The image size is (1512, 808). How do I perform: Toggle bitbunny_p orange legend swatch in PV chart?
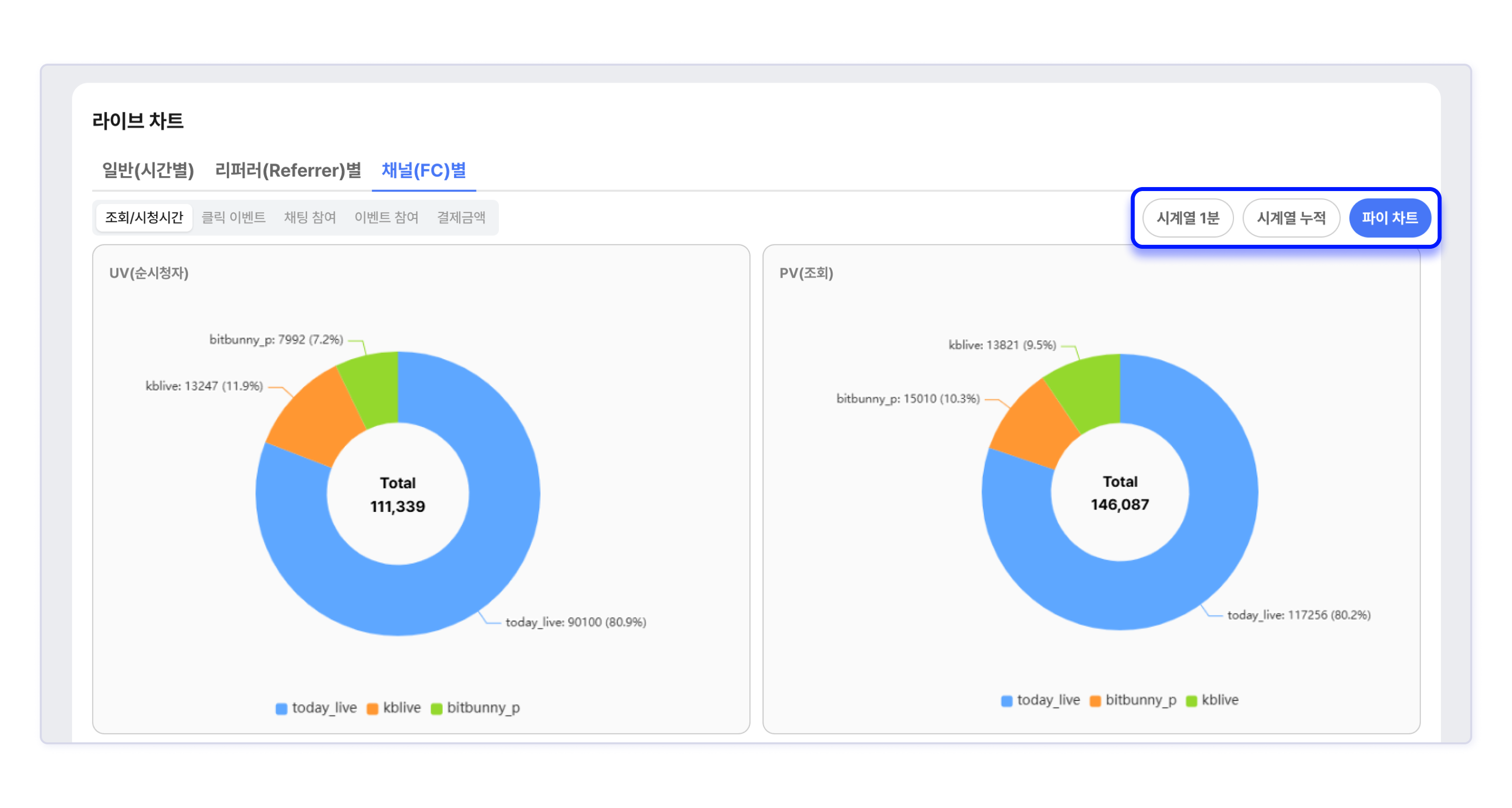point(1095,701)
